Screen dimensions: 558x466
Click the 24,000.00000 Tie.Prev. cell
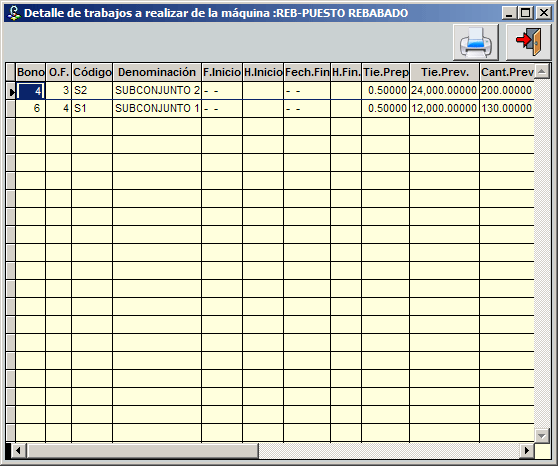pos(444,90)
